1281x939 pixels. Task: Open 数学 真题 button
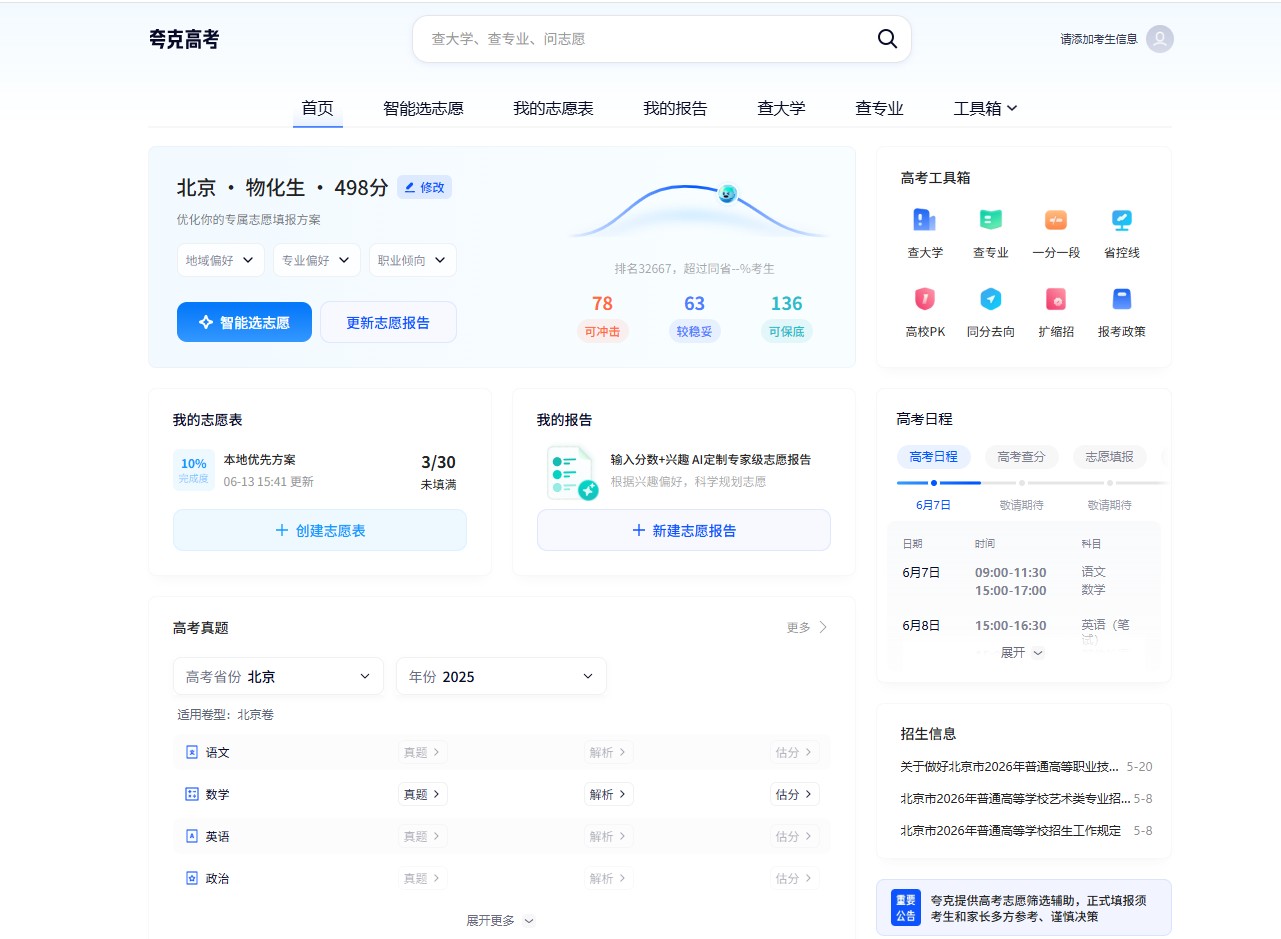pos(423,794)
